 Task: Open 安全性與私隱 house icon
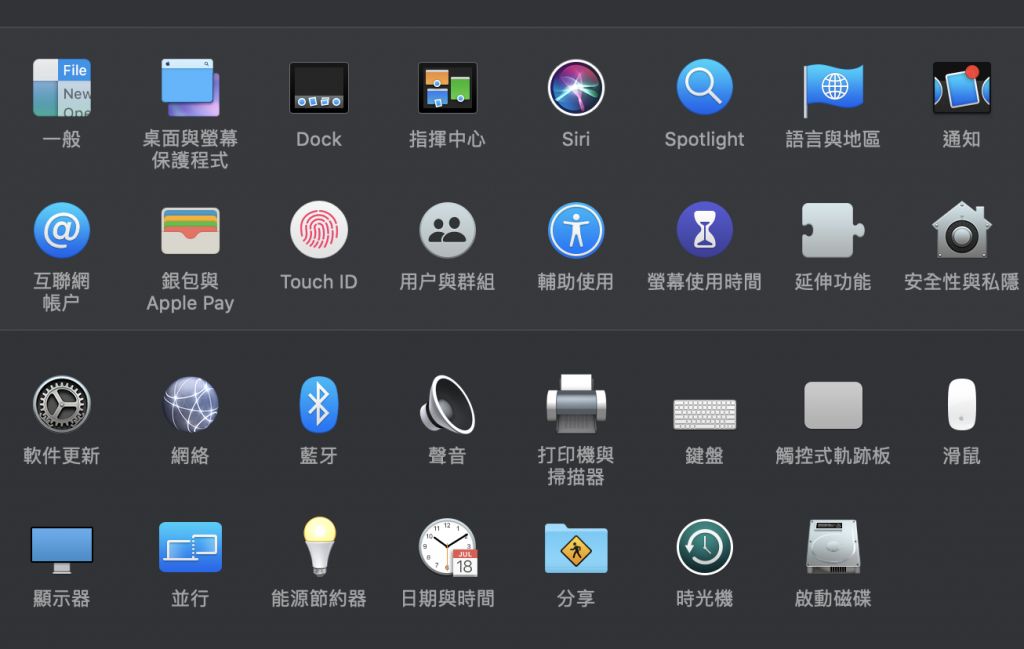pyautogui.click(x=962, y=230)
